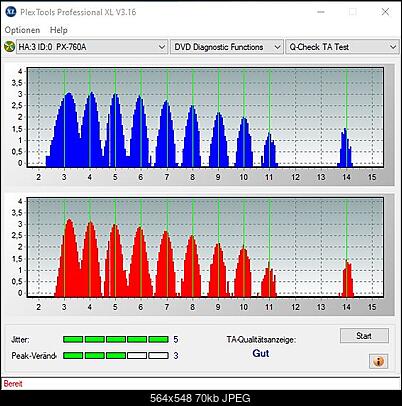The image size is (402, 406).
Task: Open the info button with 'i' icon
Action: point(378,361)
